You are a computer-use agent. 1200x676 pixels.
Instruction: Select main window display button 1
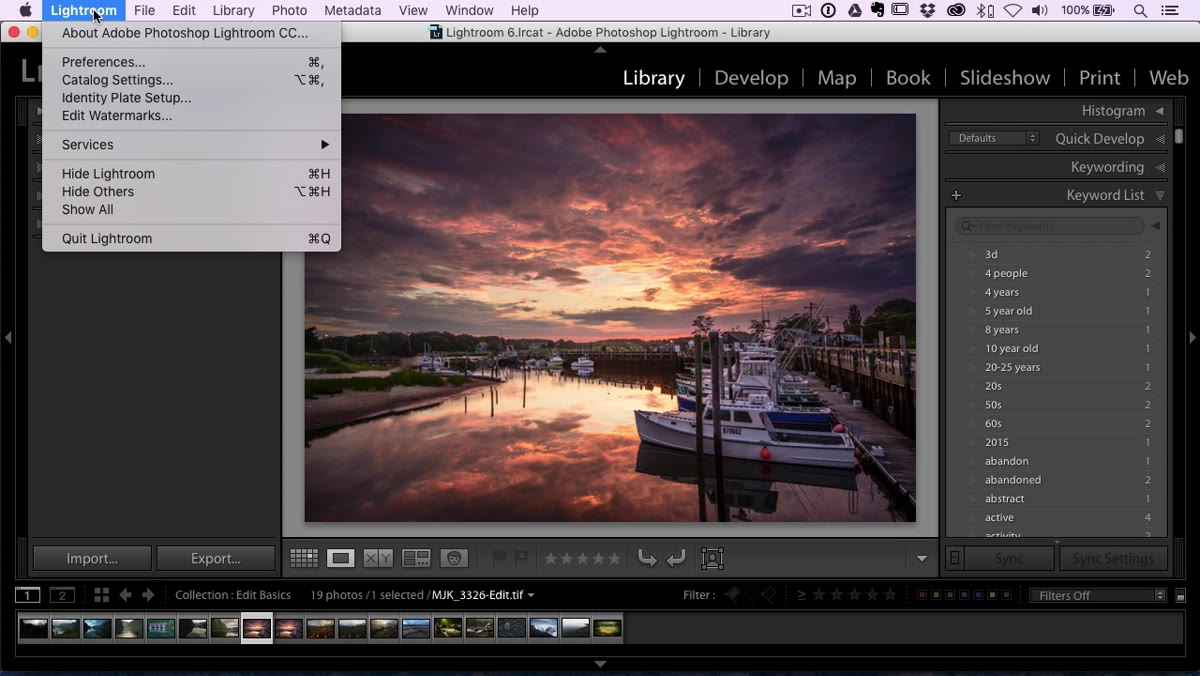click(28, 595)
